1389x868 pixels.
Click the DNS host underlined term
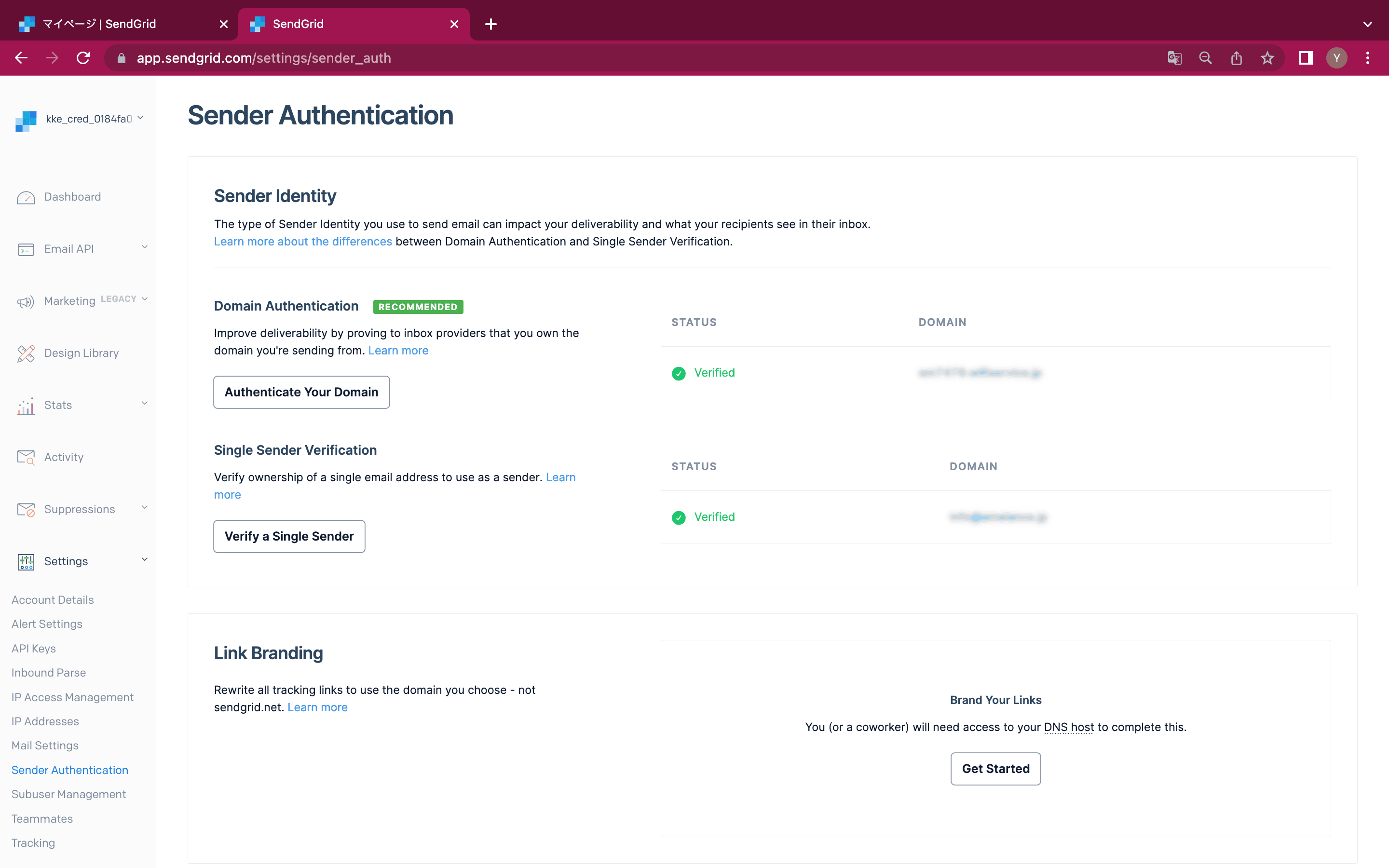click(x=1069, y=727)
